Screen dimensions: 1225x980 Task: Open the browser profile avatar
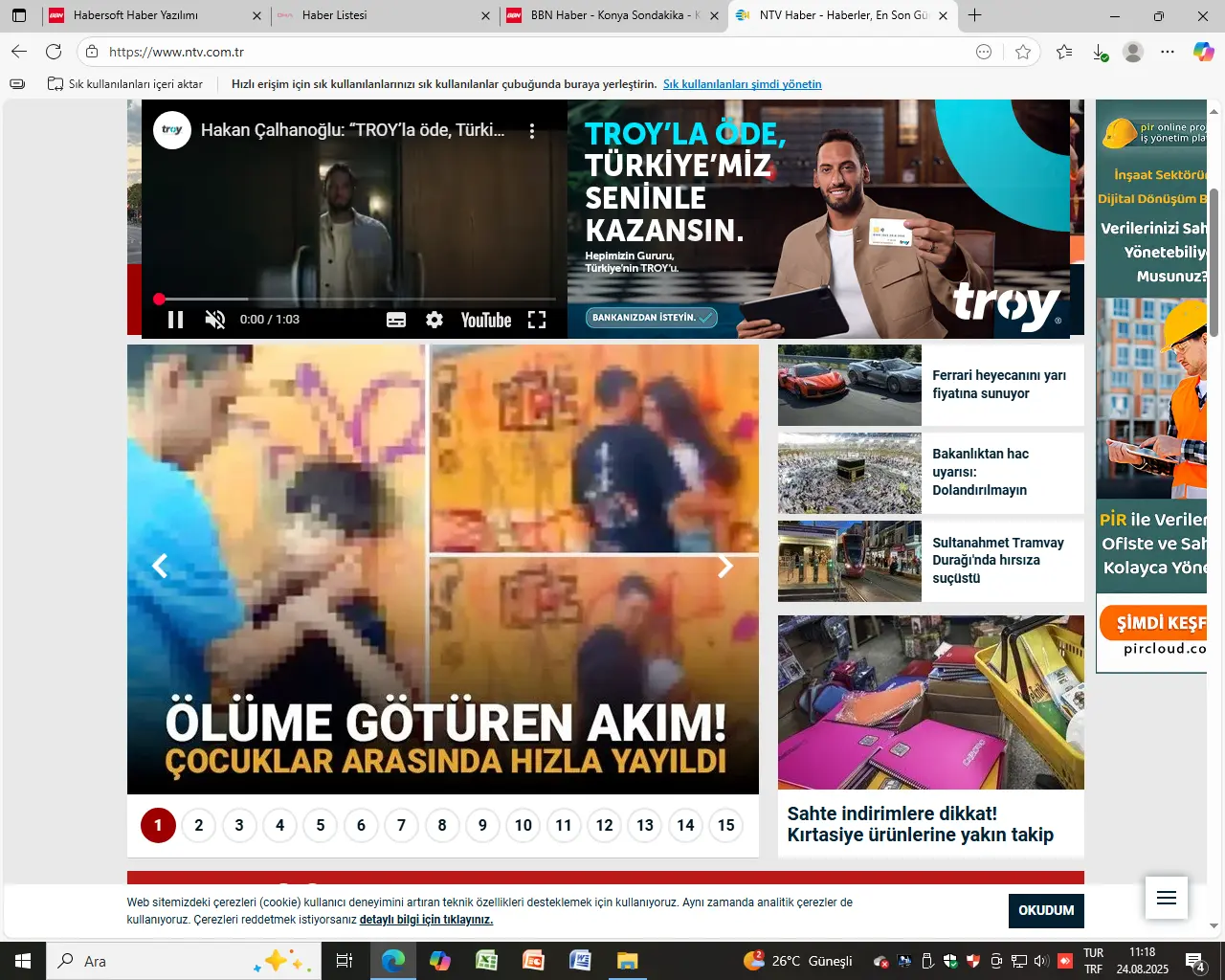tap(1133, 52)
